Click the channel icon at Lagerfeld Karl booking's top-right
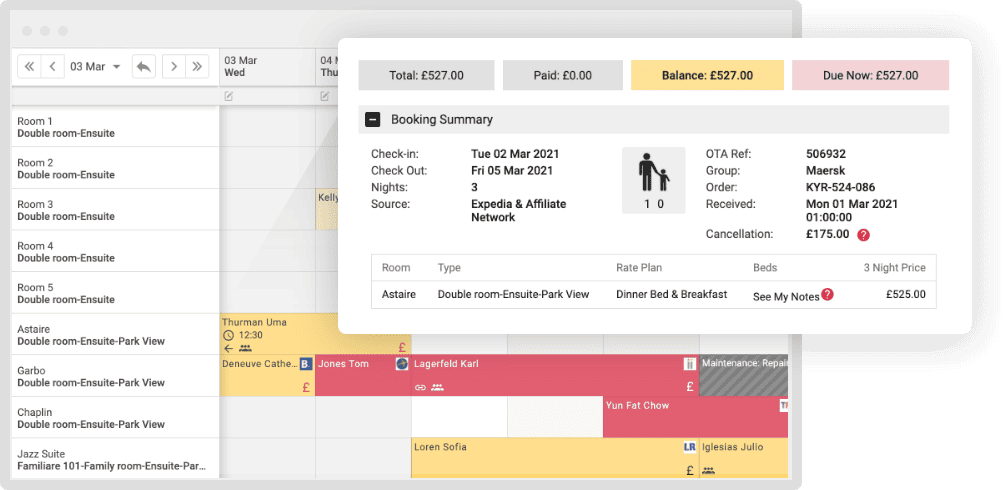 [x=690, y=364]
